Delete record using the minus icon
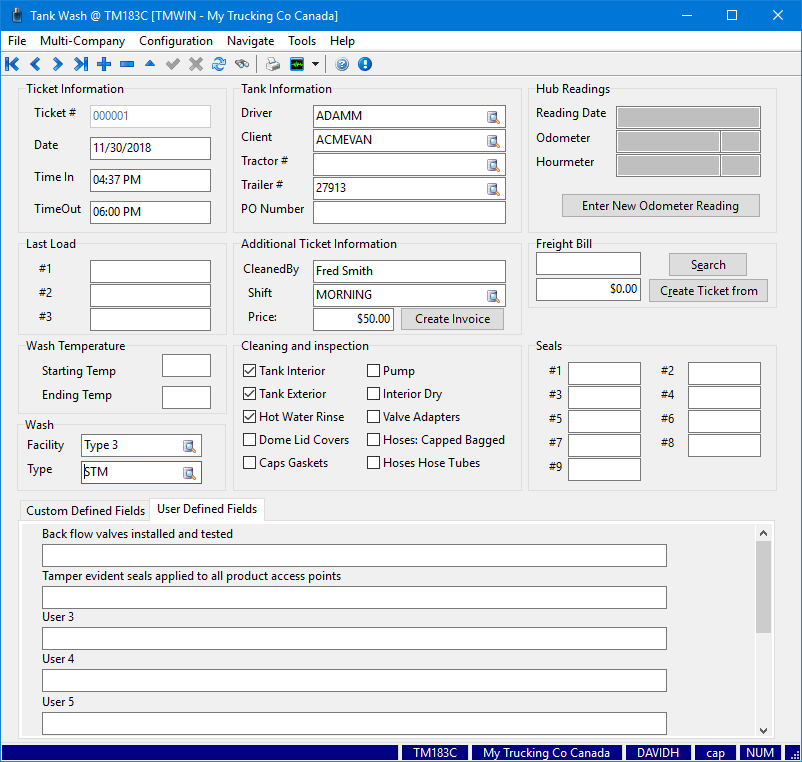802x762 pixels. (x=127, y=64)
